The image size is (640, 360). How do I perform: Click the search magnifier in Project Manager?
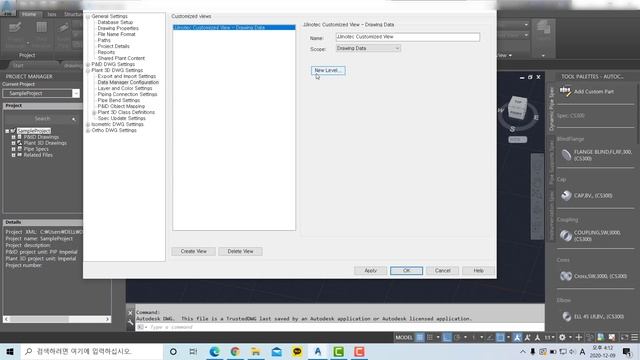point(74,119)
